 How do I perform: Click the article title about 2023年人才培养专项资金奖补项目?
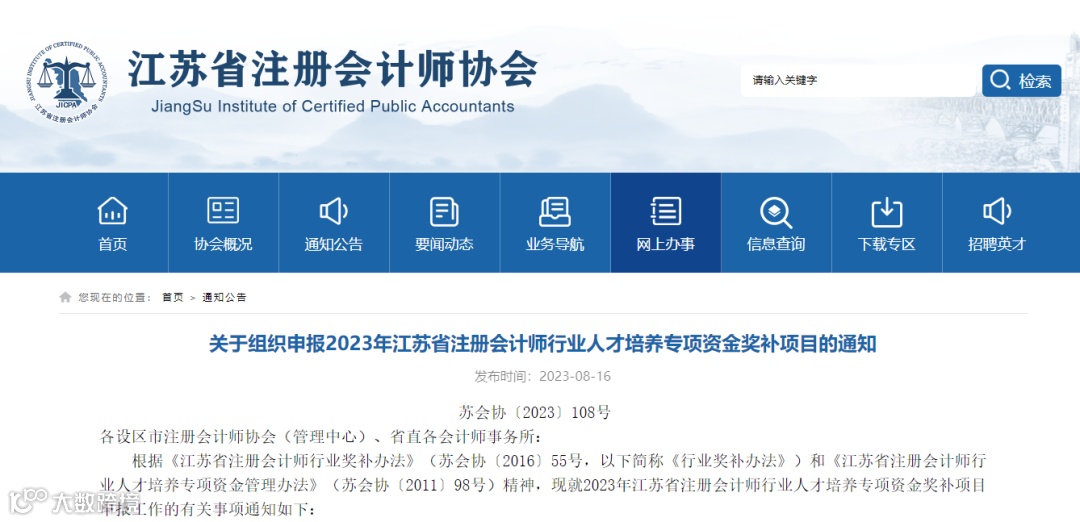[543, 344]
